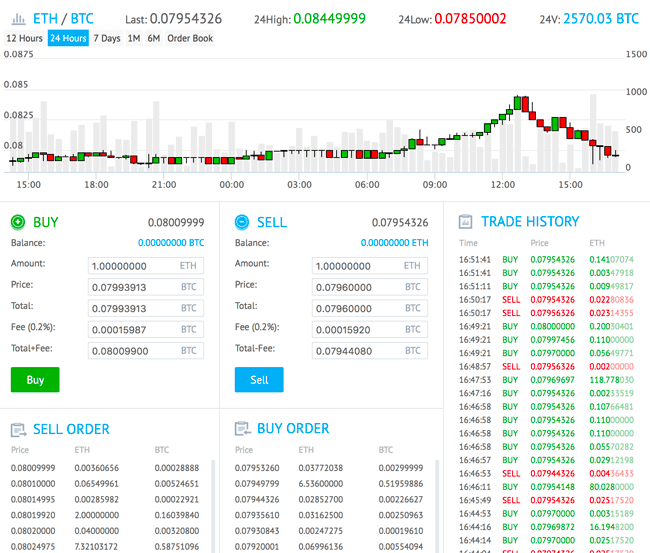Select buy order at price 0.07953260
650x553 pixels.
[329, 468]
